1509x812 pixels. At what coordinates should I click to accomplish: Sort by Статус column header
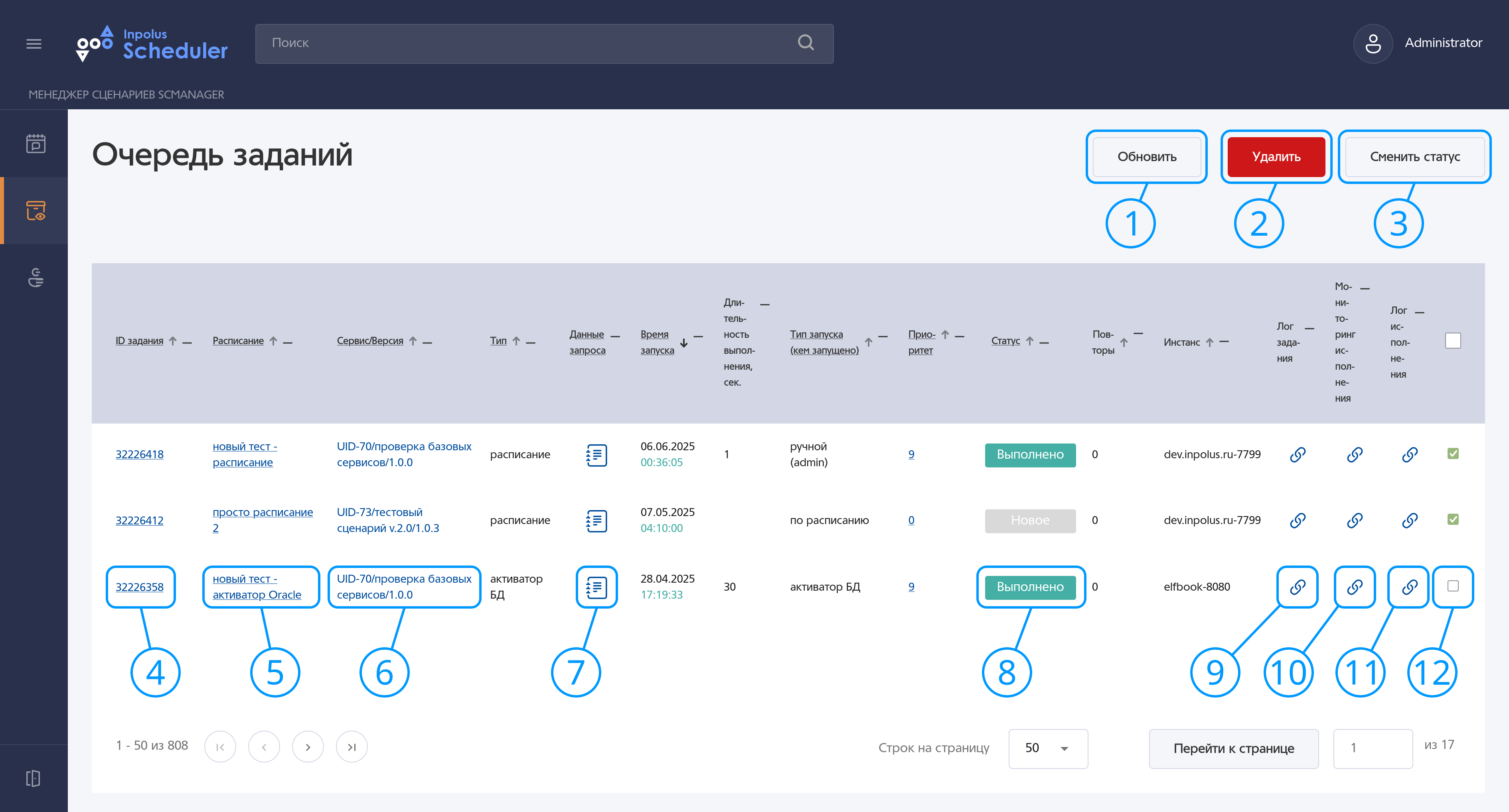[1005, 341]
